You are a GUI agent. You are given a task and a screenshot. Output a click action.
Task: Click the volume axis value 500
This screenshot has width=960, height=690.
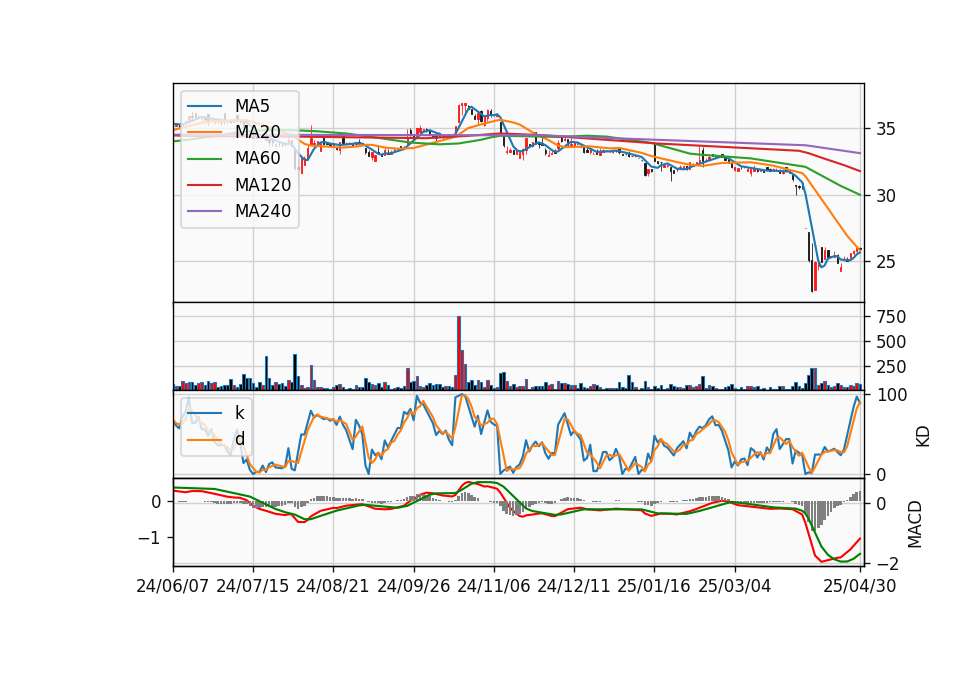[x=891, y=342]
